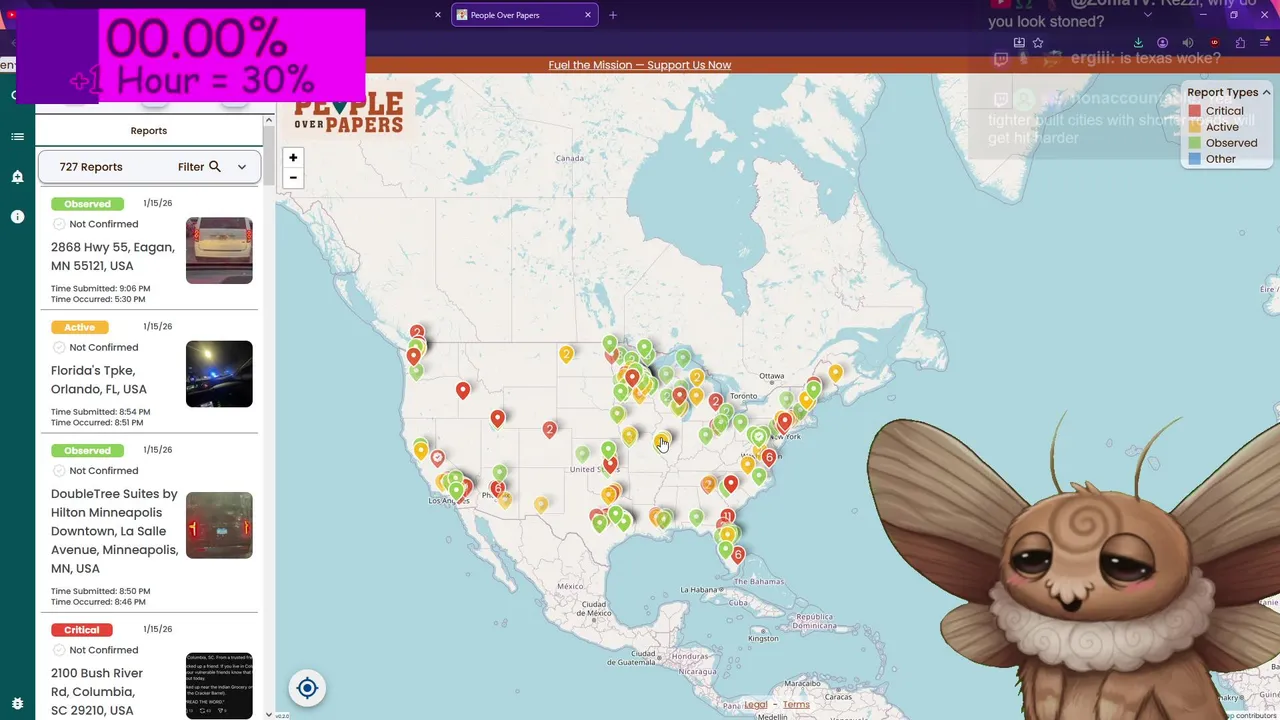
Task: Open the Eagan report vehicle thumbnail
Action: [219, 250]
